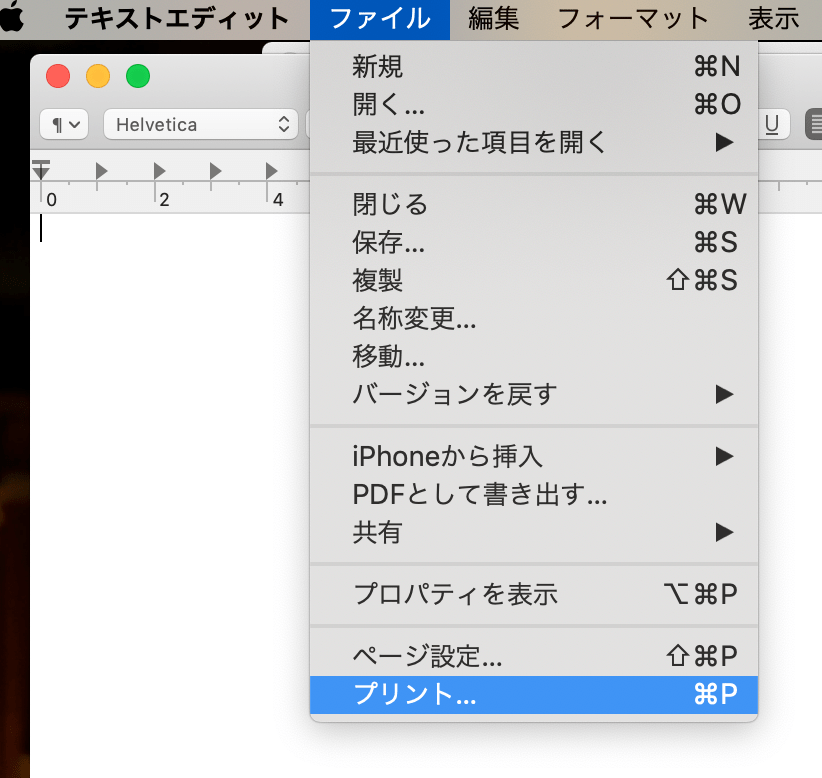
Task: Open the Helvetica font dropdown
Action: [200, 124]
